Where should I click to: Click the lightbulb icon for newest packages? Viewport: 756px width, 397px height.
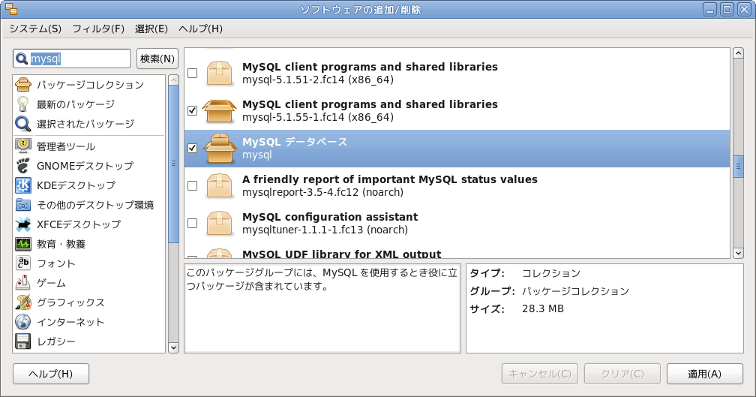click(23, 104)
